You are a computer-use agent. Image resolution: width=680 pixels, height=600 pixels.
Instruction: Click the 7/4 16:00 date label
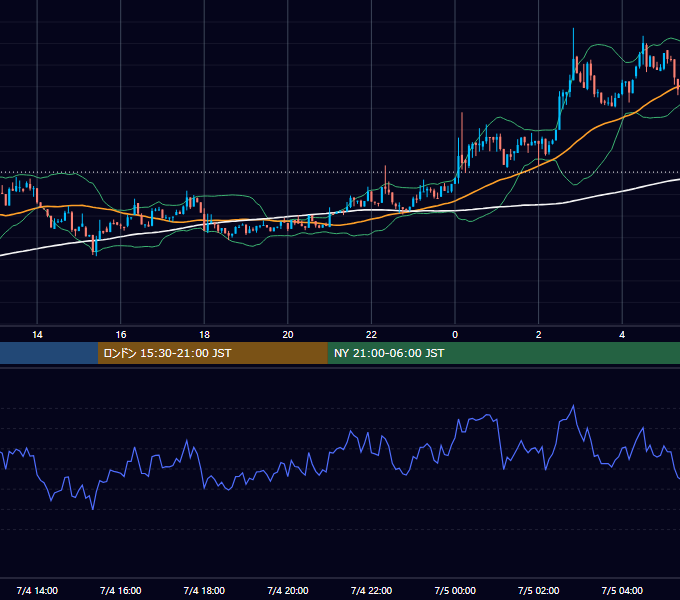click(121, 590)
